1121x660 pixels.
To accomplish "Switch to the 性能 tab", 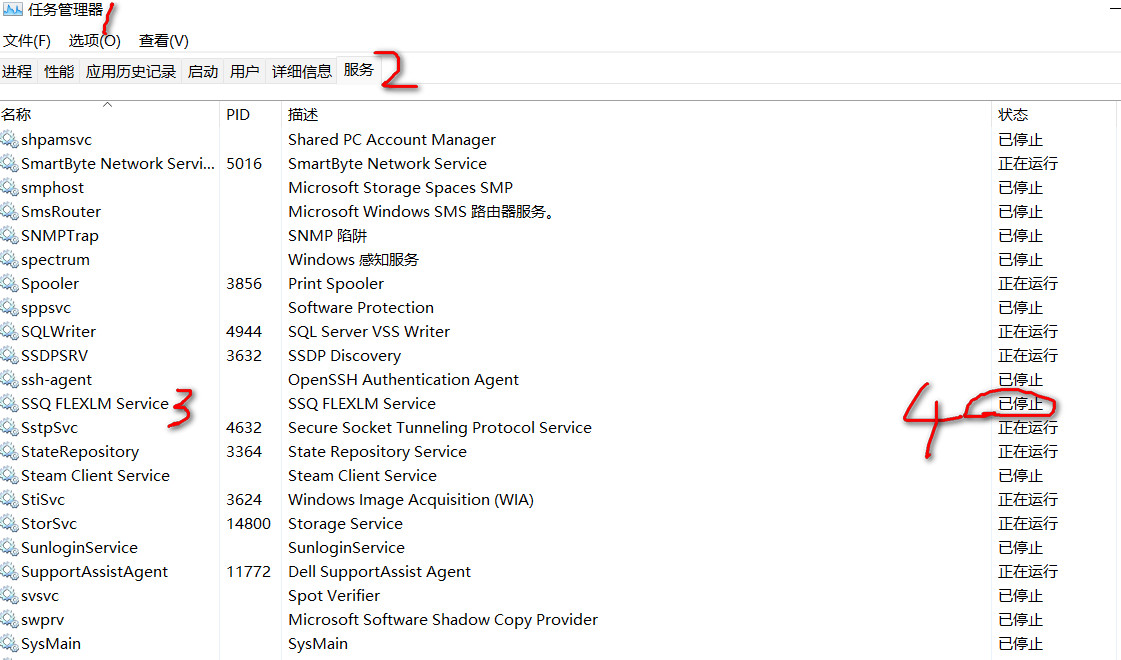I will 59,72.
